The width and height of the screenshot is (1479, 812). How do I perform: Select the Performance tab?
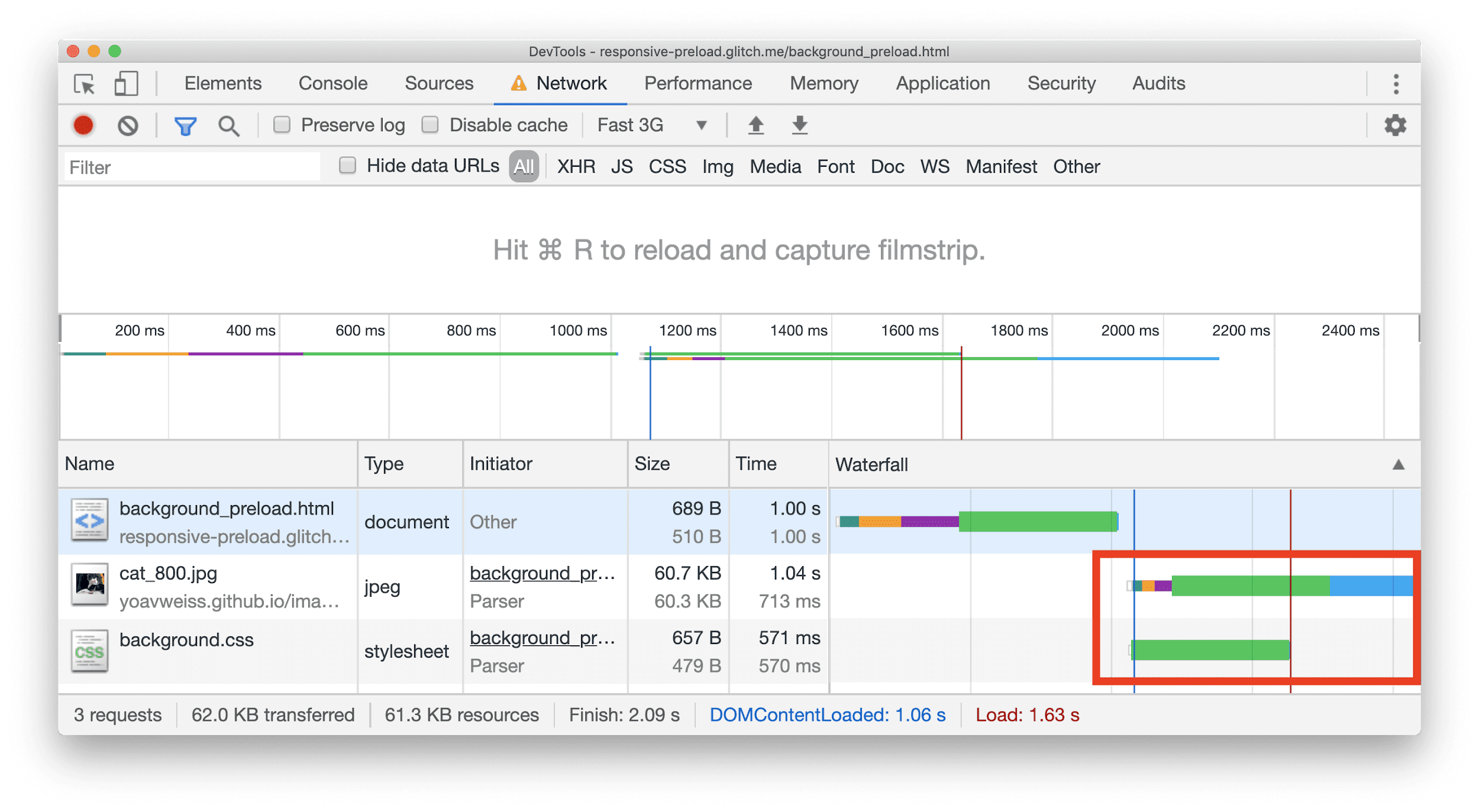point(700,83)
